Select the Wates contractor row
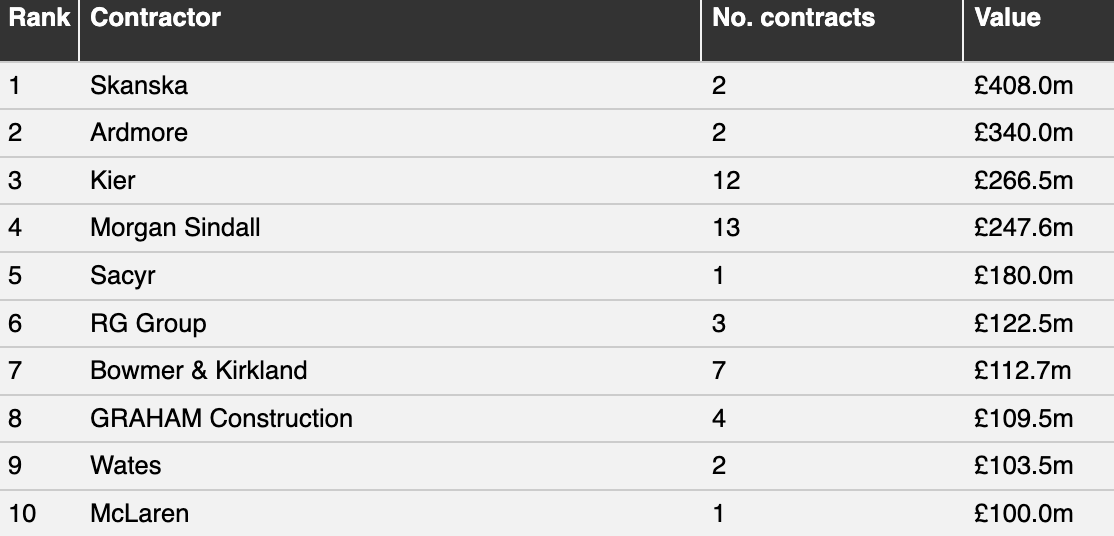 (557, 466)
